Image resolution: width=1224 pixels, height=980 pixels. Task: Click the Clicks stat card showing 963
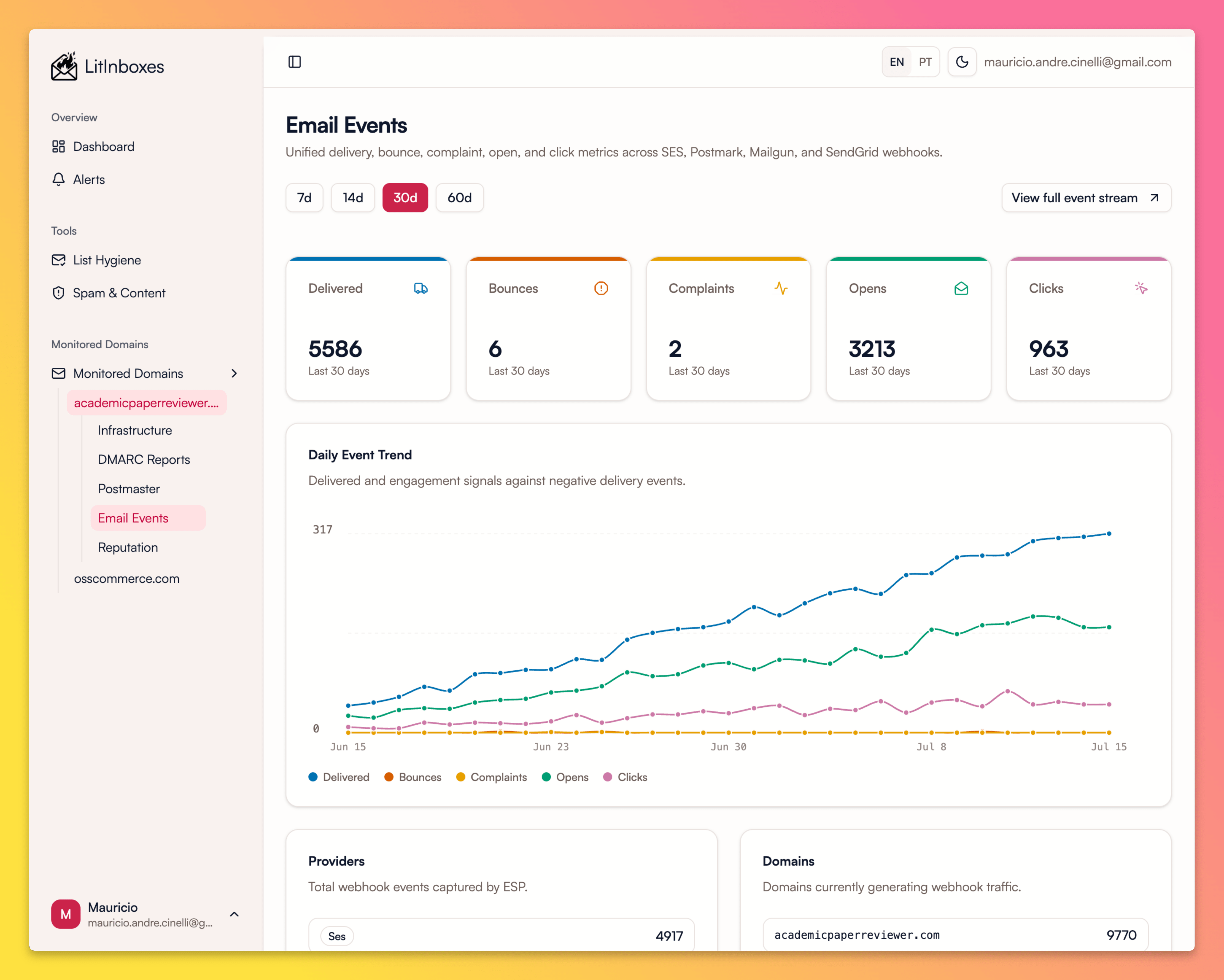tap(1089, 329)
